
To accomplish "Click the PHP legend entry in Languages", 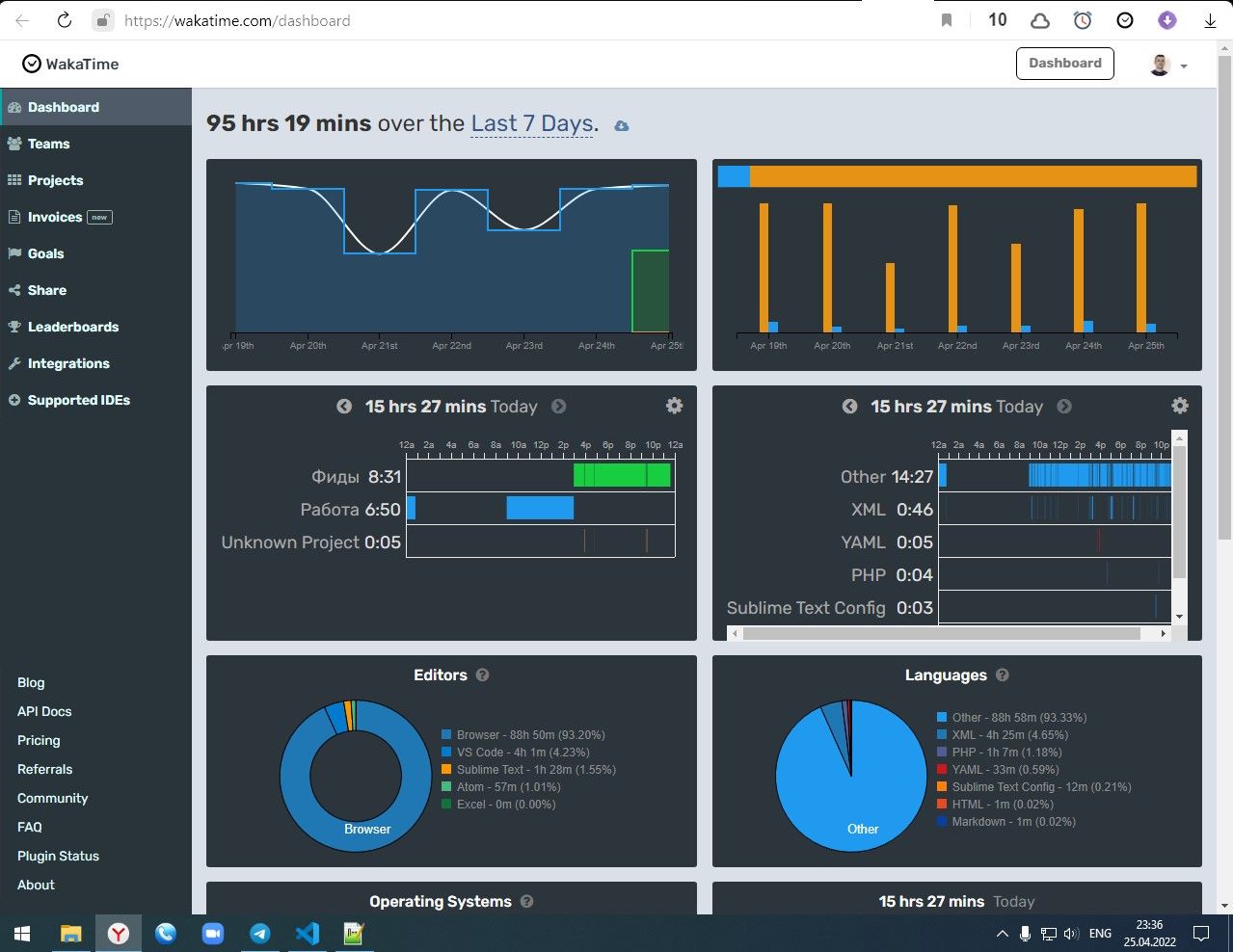I will click(x=1000, y=753).
